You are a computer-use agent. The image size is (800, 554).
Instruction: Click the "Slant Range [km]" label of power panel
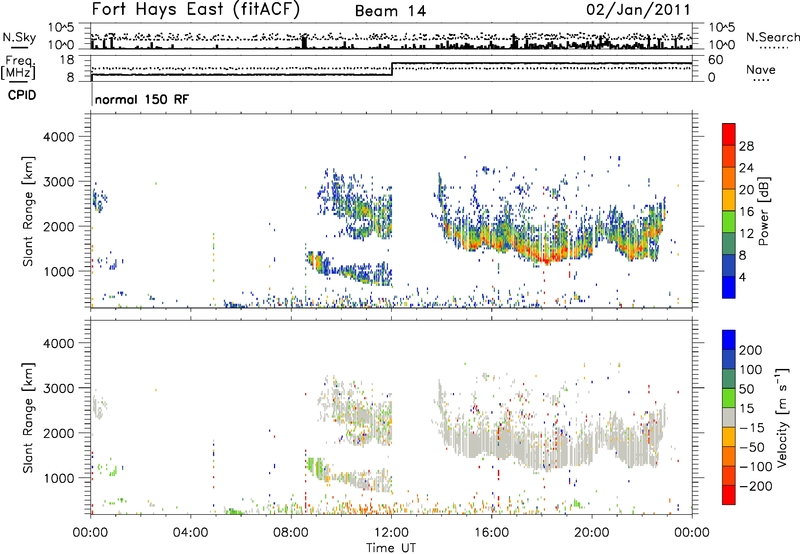28,211
